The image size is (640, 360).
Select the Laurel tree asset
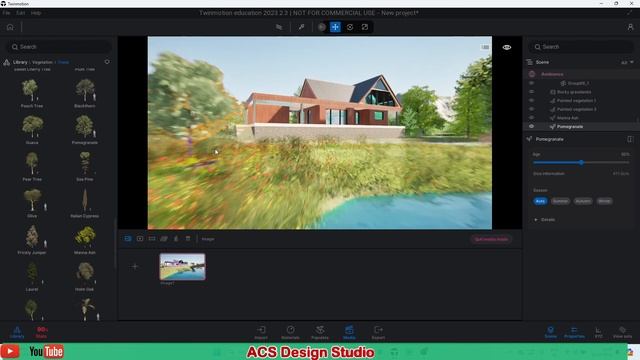pyautogui.click(x=32, y=277)
